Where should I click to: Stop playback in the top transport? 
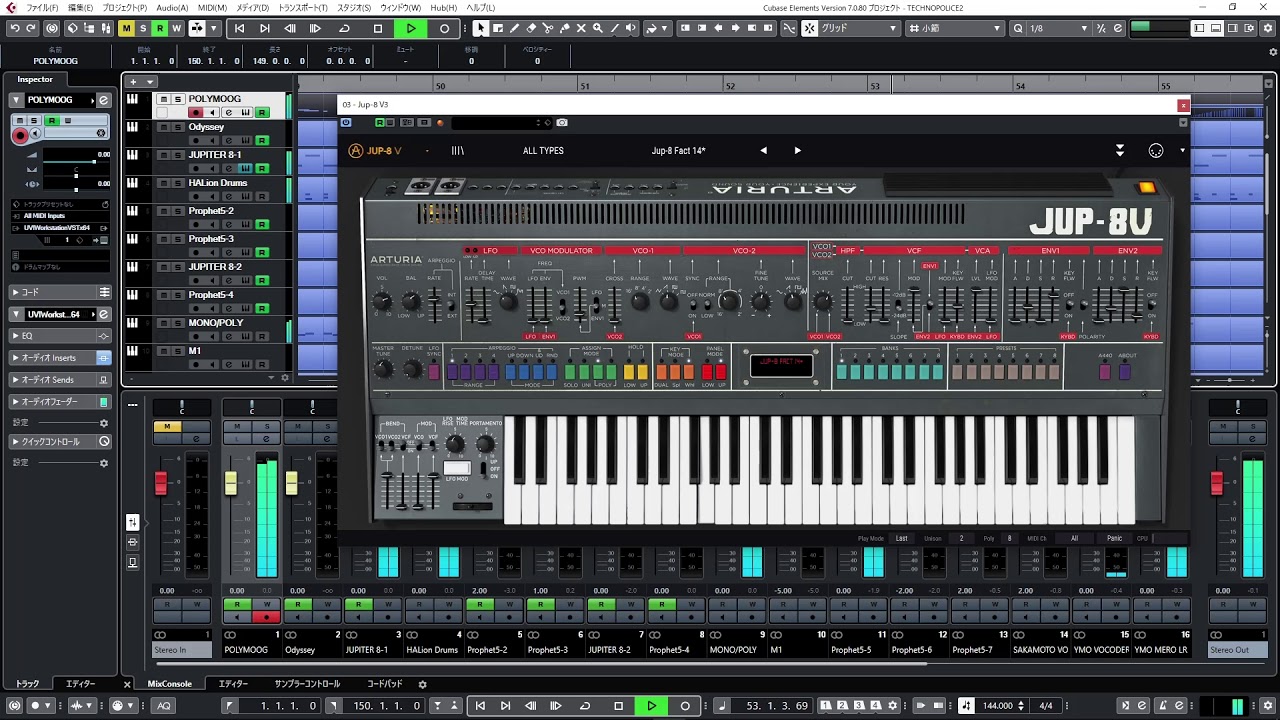pos(378,28)
